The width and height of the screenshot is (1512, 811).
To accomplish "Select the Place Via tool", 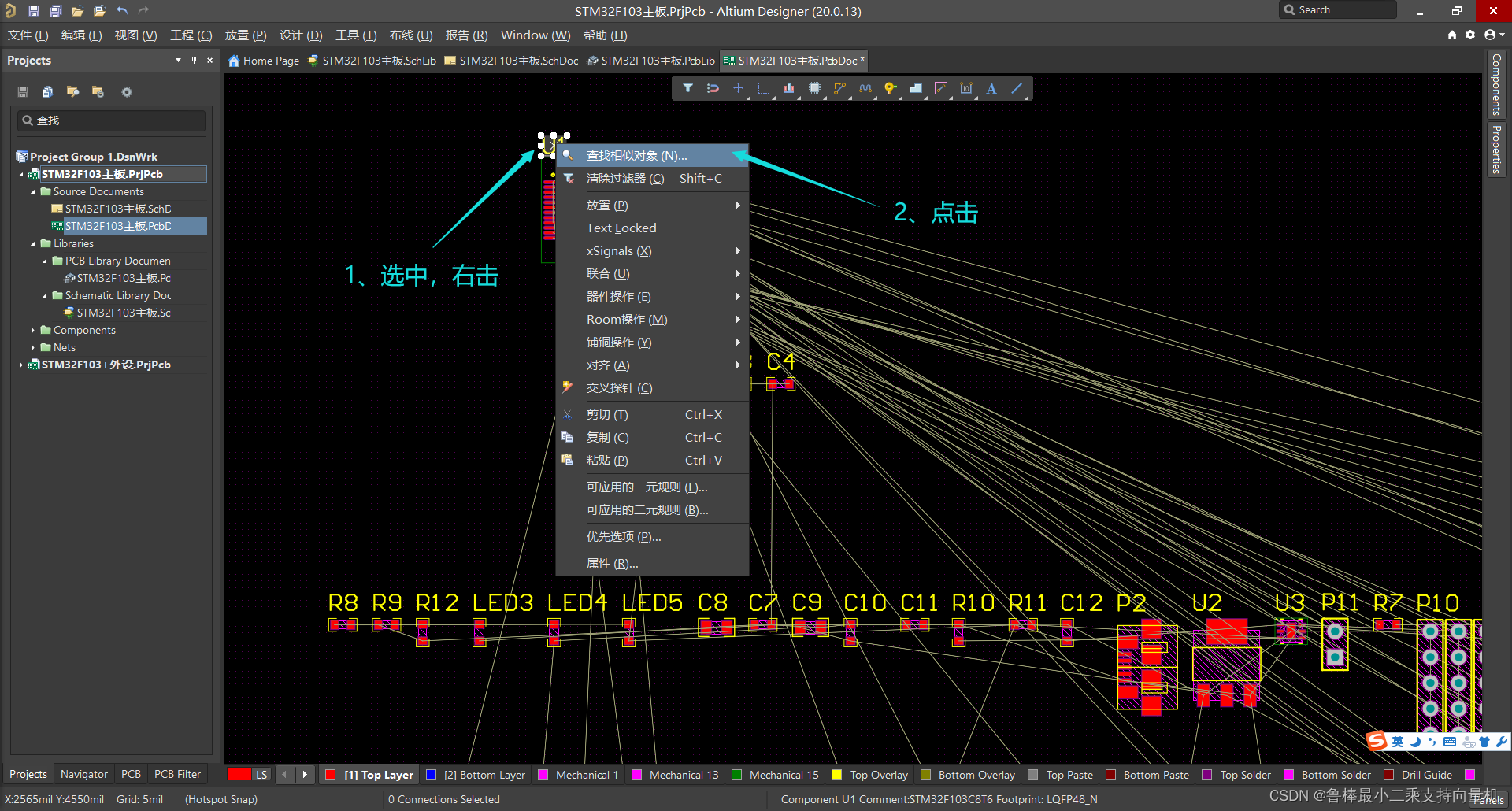I will coord(890,88).
